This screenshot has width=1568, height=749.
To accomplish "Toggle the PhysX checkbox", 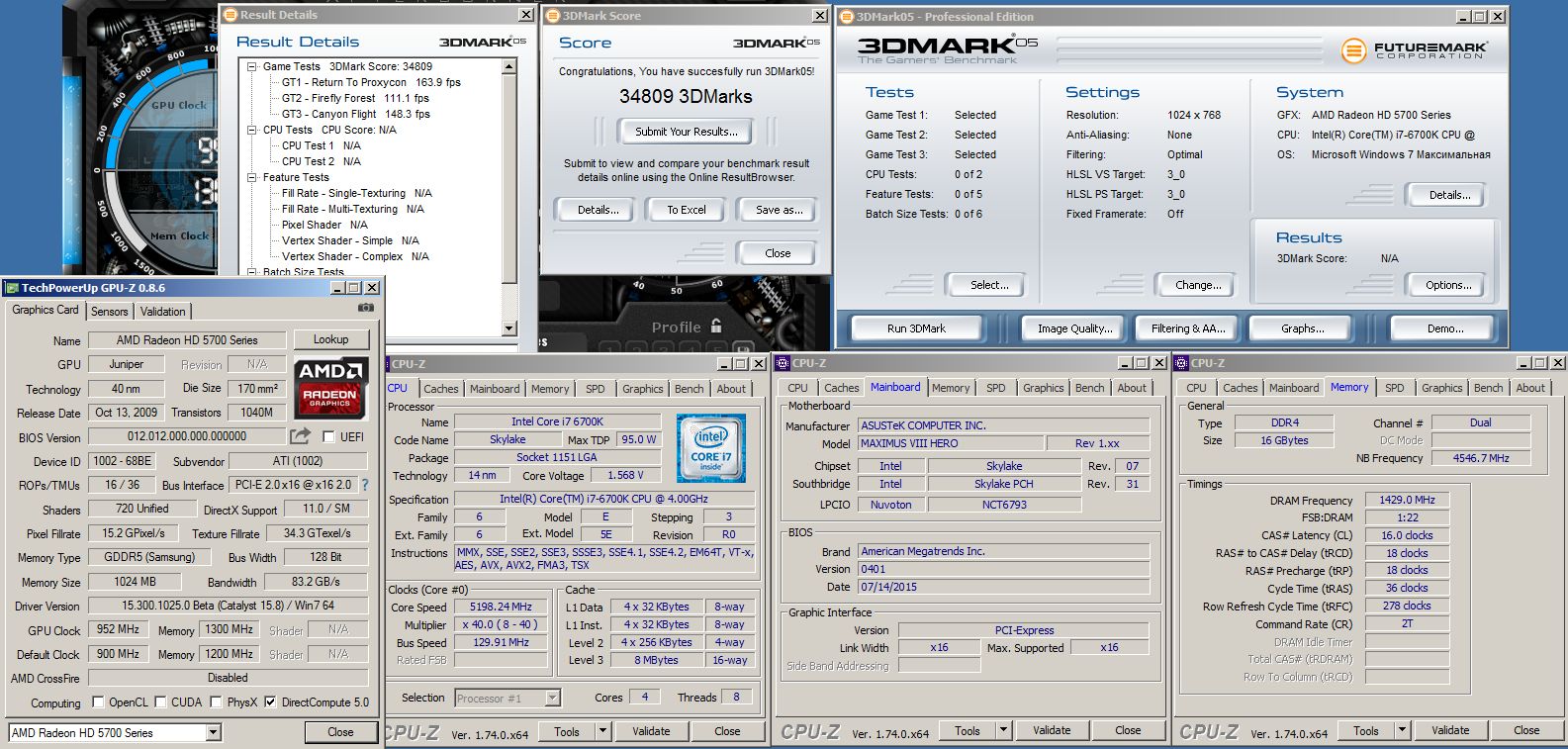I will [216, 702].
